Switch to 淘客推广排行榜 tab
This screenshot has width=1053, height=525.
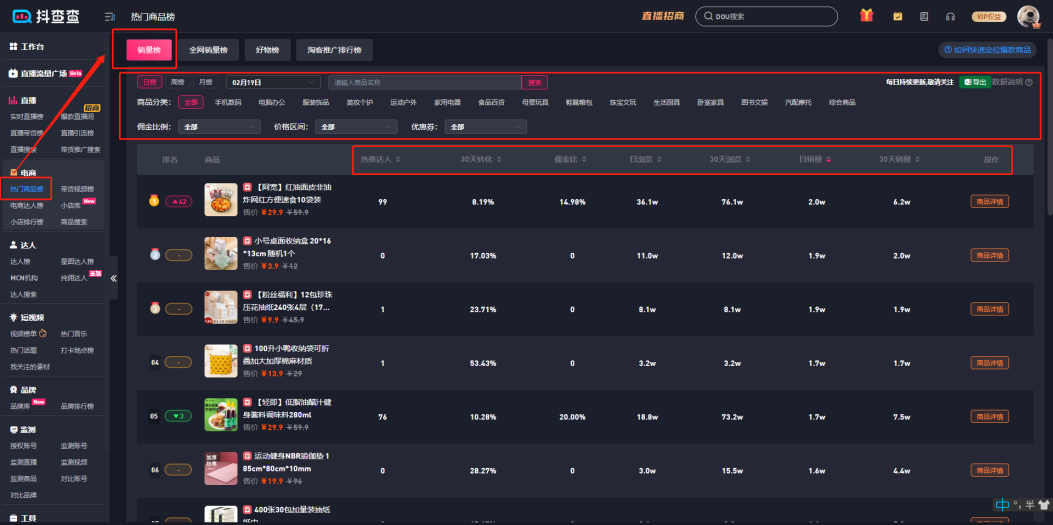[334, 49]
